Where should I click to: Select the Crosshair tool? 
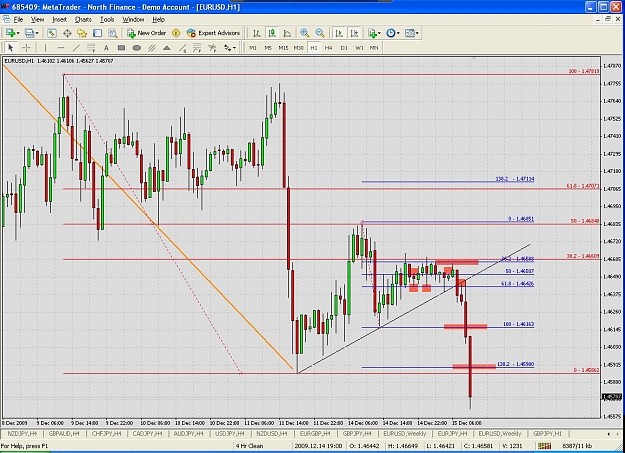(26, 48)
